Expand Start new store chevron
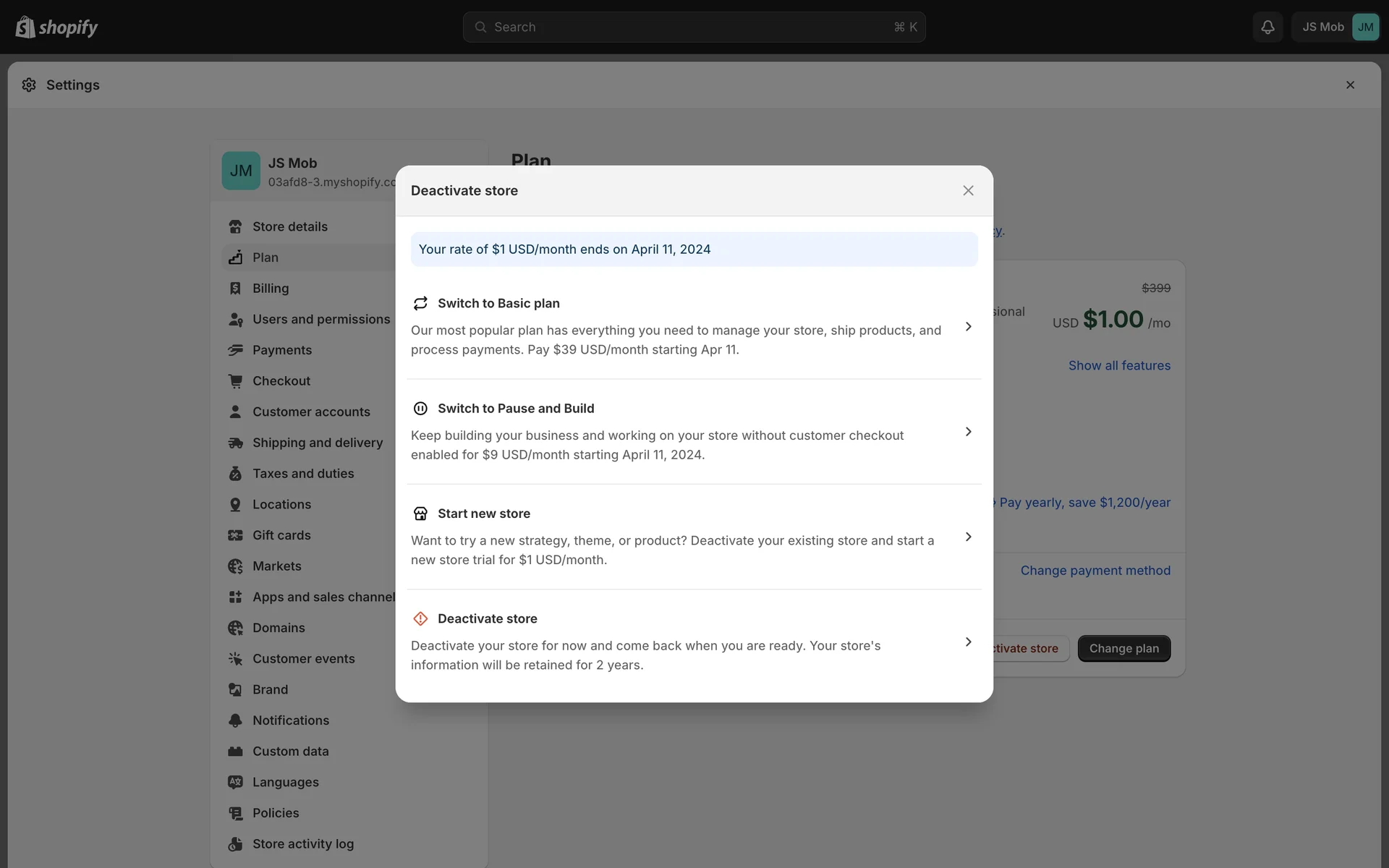This screenshot has height=868, width=1389. click(x=968, y=537)
